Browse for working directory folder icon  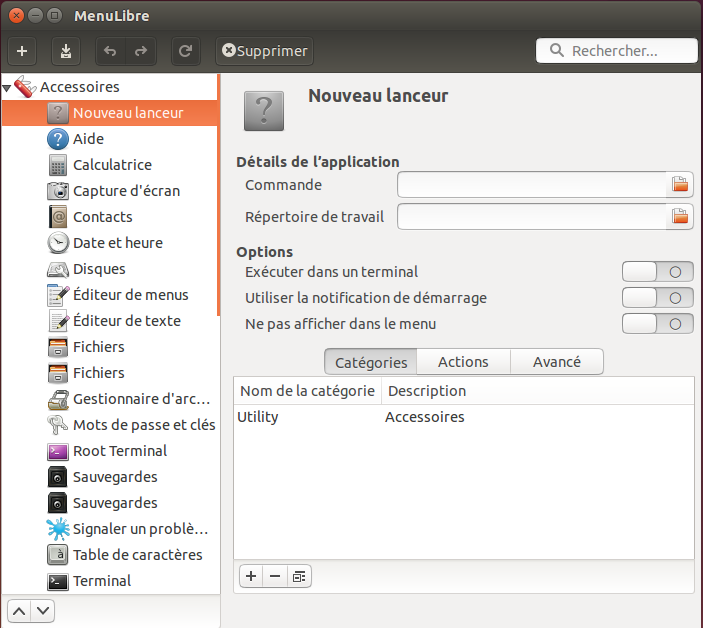tap(680, 217)
